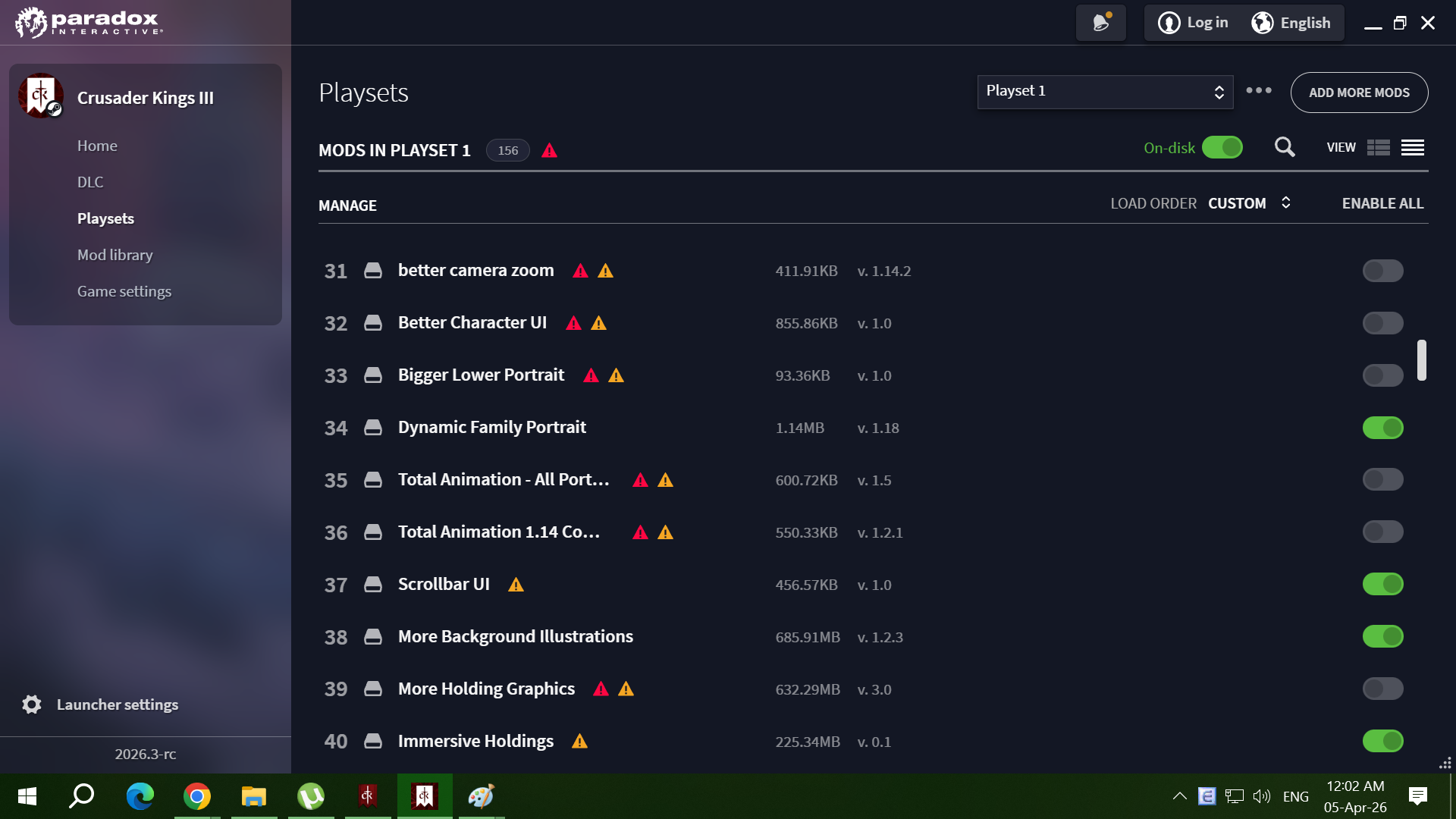Click yellow warning icon on Scrollbar UI
This screenshot has height=819, width=1456.
(x=516, y=585)
